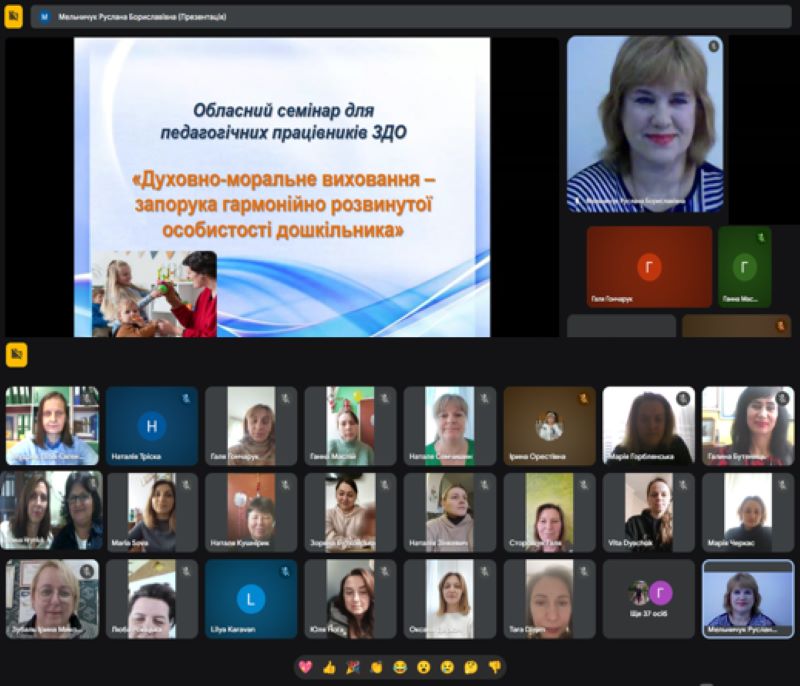Send the surprised face reaction
Viewport: 800px width, 686px height.
pyautogui.click(x=424, y=667)
